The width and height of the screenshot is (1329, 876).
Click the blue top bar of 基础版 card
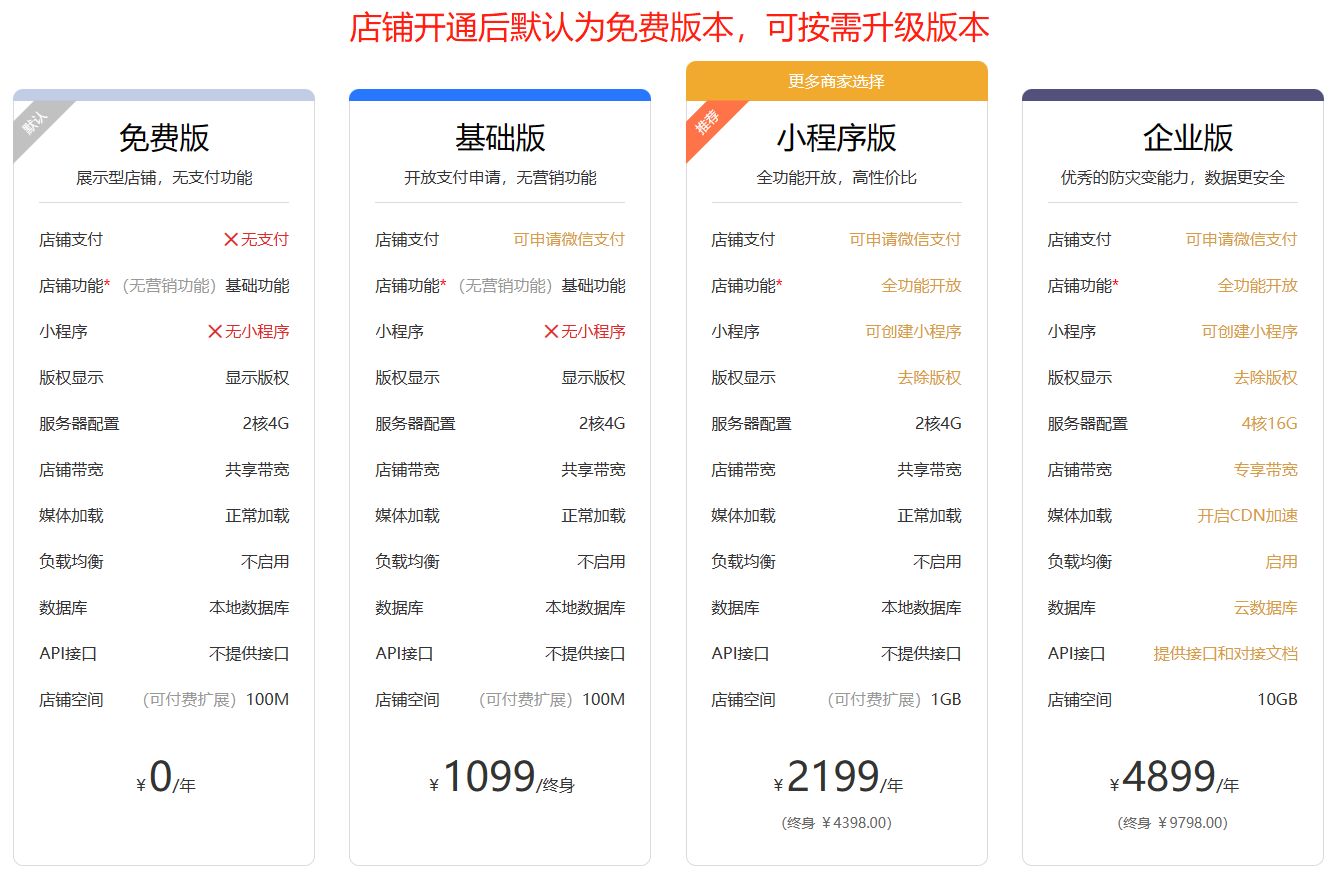(500, 95)
